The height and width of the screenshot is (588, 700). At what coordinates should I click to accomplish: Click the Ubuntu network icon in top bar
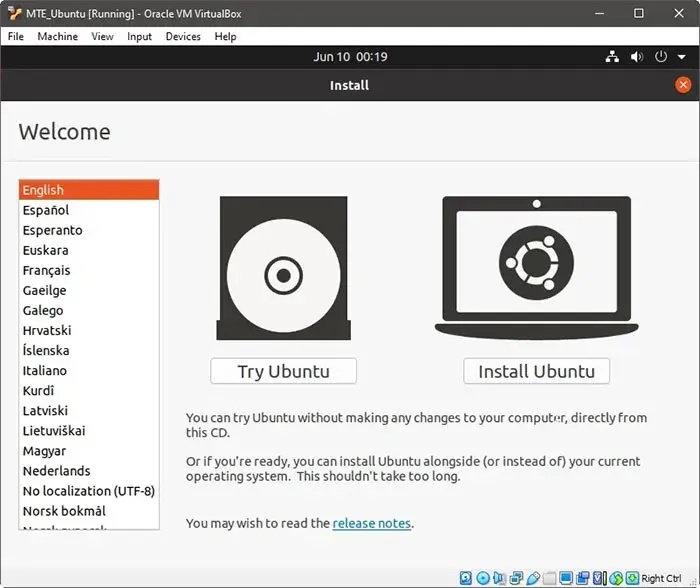pyautogui.click(x=612, y=57)
